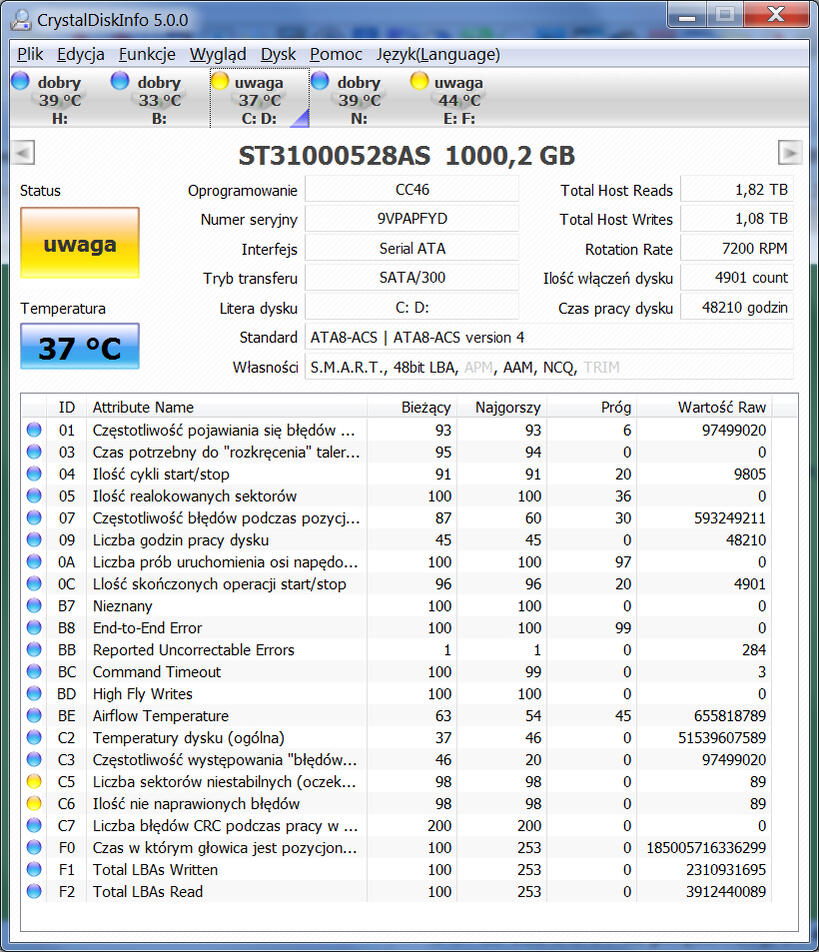The width and height of the screenshot is (819, 952).
Task: Click status orb of attribute 09 row
Action: point(34,540)
